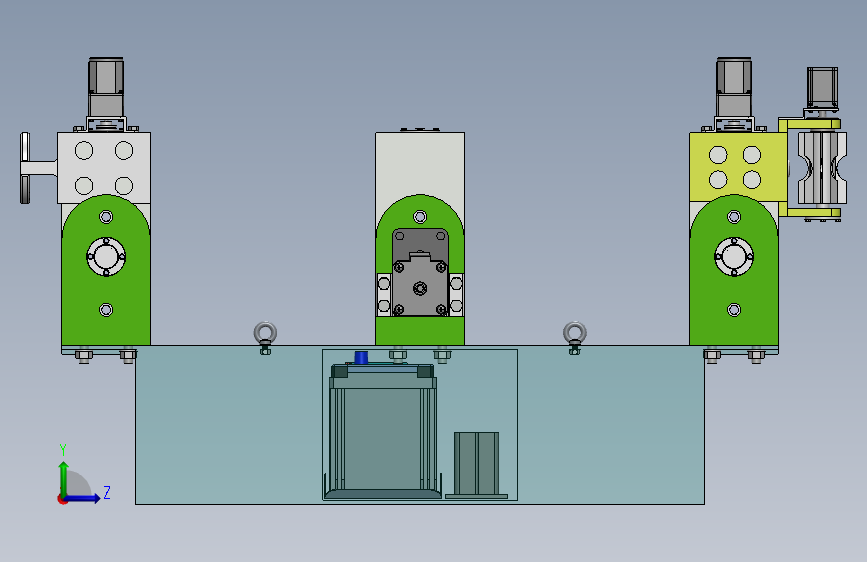867x562 pixels.
Task: Select the center green arched bracket top
Action: click(420, 213)
